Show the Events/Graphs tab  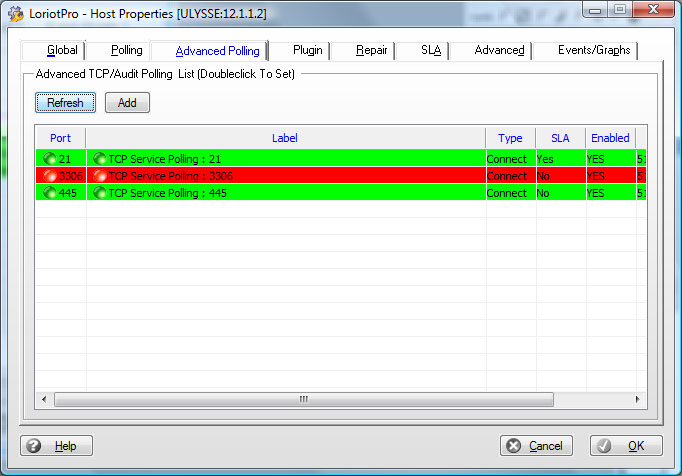click(586, 50)
